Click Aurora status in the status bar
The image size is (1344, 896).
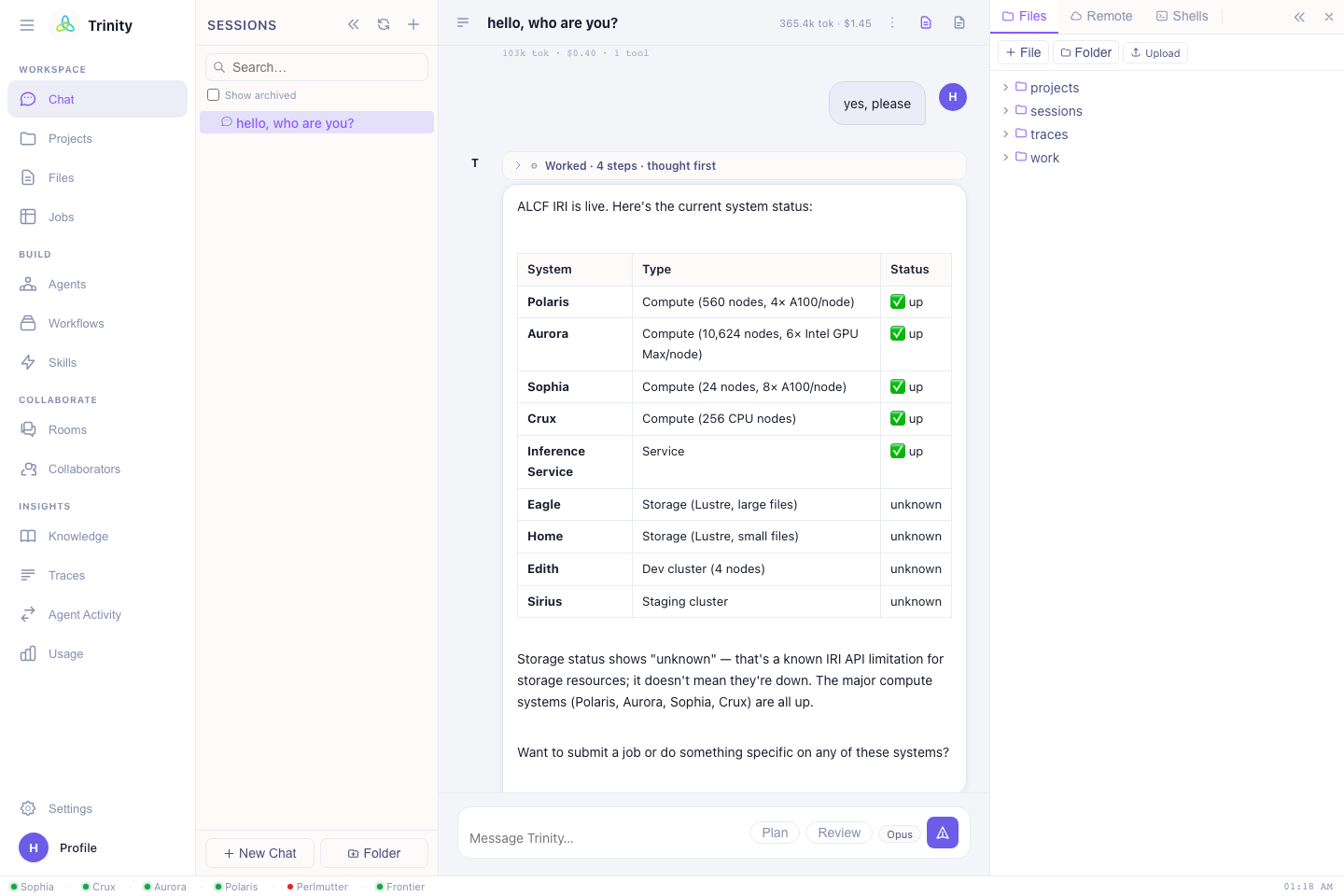(164, 887)
